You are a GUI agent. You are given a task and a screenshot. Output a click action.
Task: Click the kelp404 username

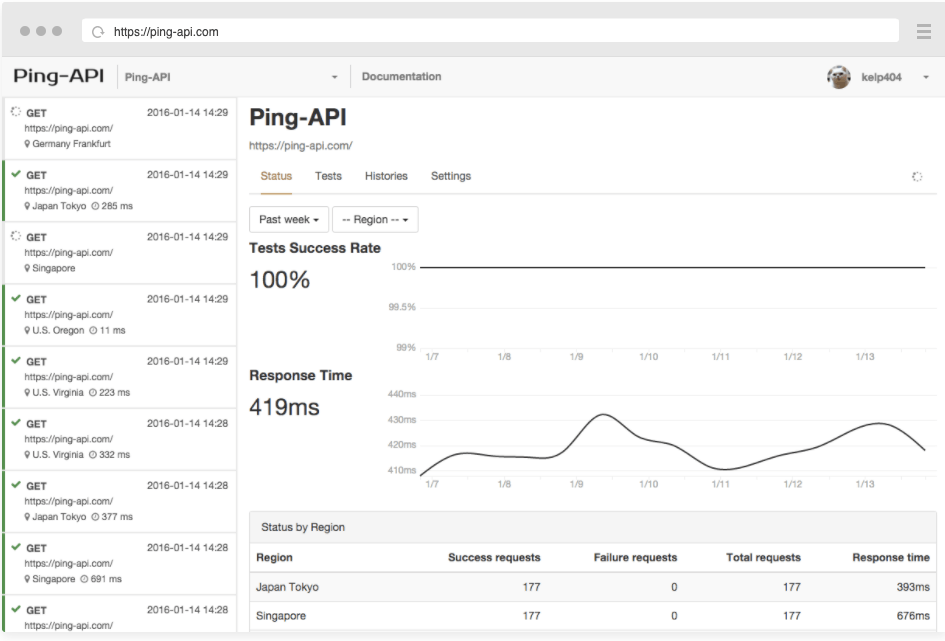[x=881, y=77]
